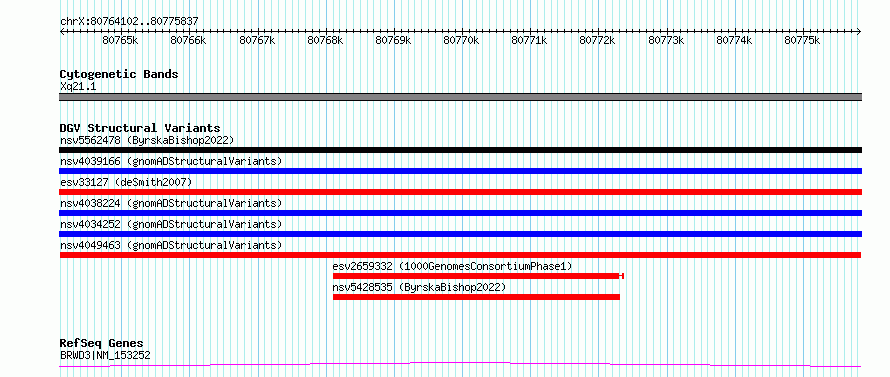Select the blue nsv4039166 variant bar

pyautogui.click(x=461, y=171)
